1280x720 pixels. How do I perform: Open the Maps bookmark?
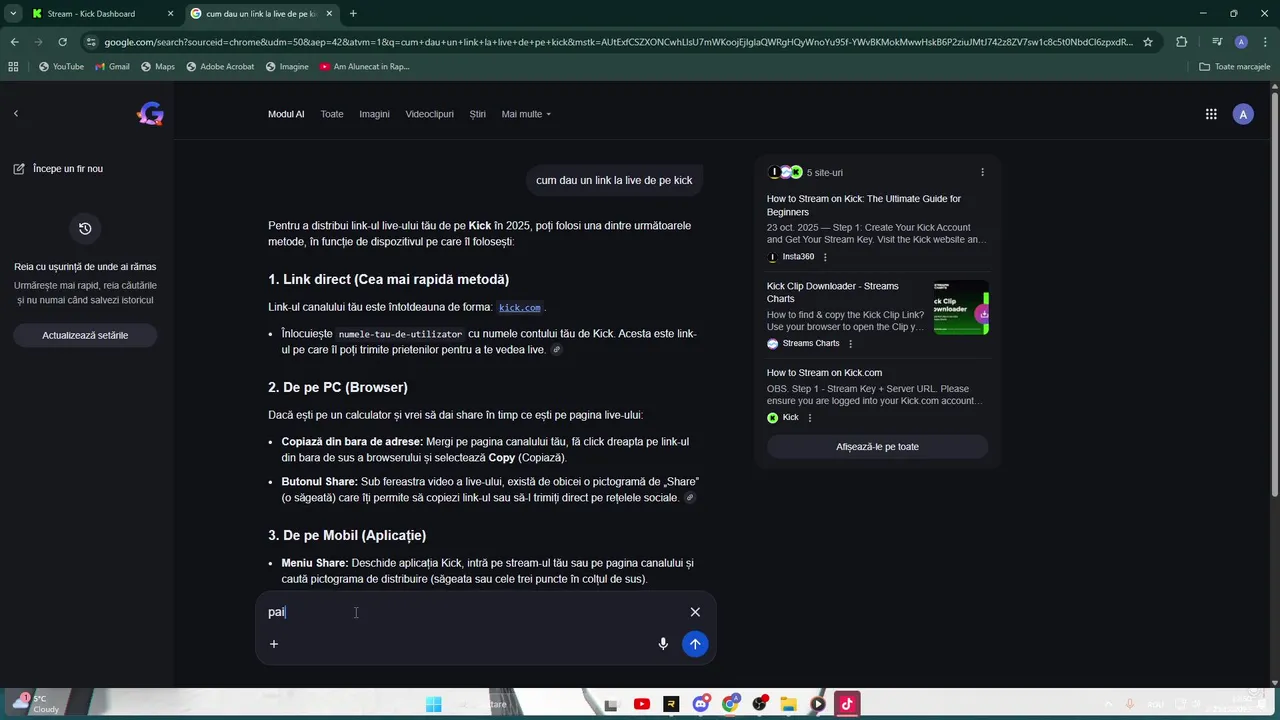158,67
